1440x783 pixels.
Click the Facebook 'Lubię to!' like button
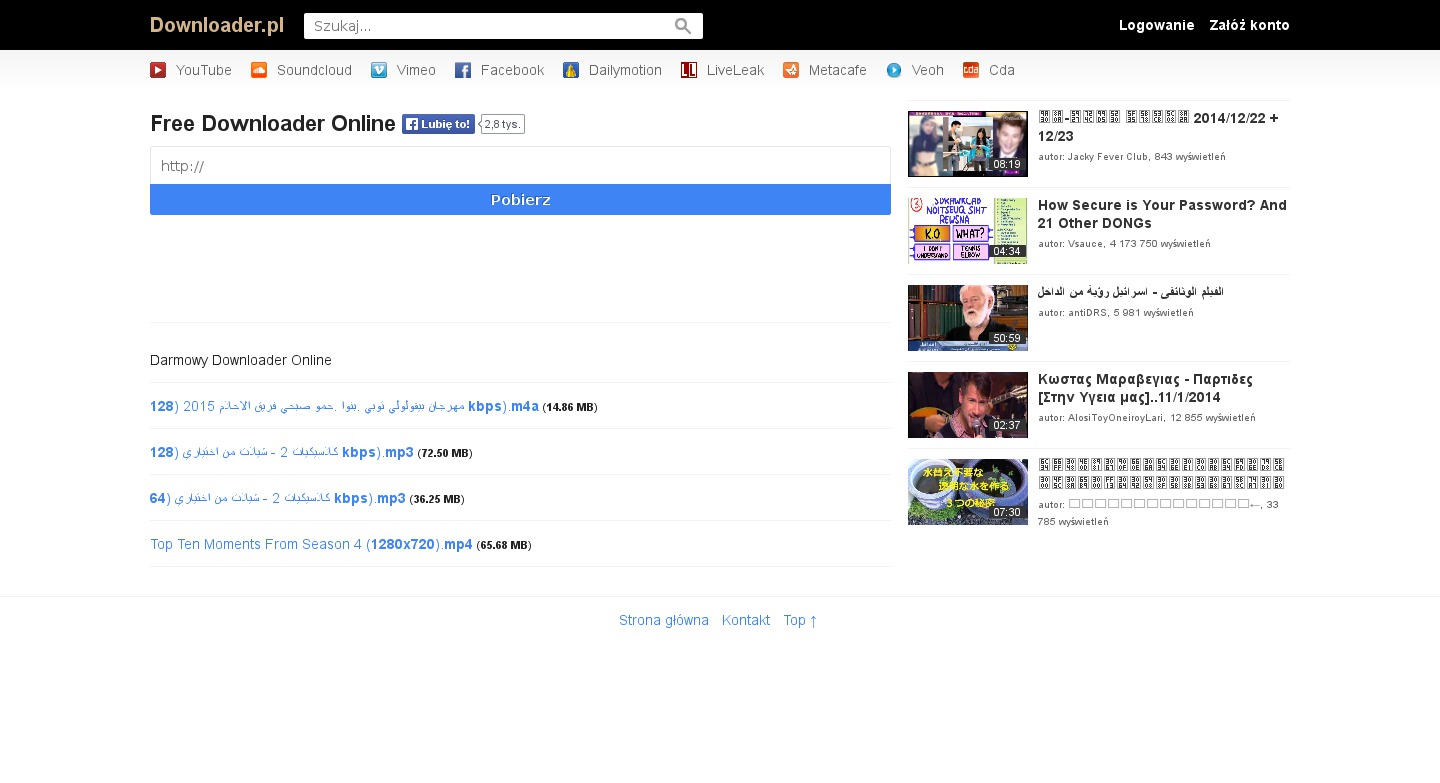438,124
